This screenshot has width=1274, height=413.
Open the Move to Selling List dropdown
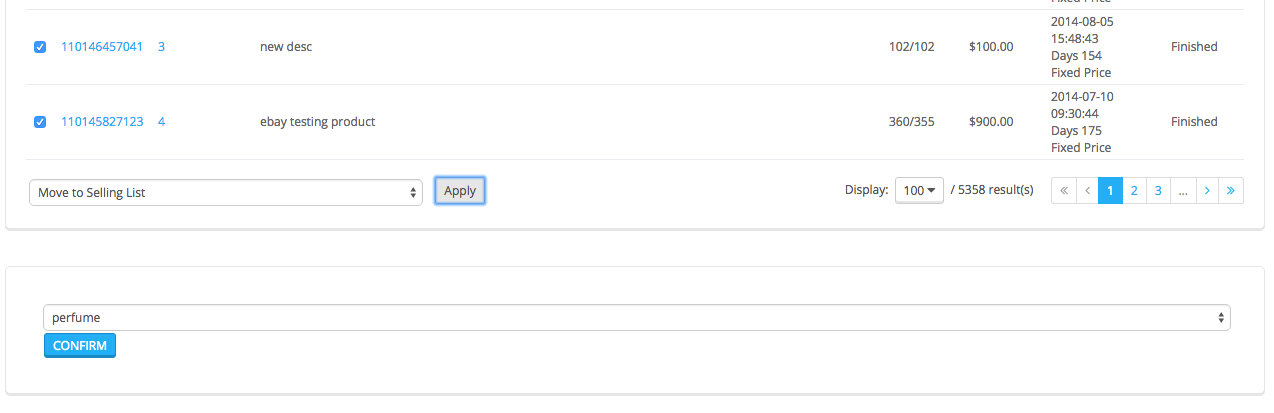(x=225, y=192)
